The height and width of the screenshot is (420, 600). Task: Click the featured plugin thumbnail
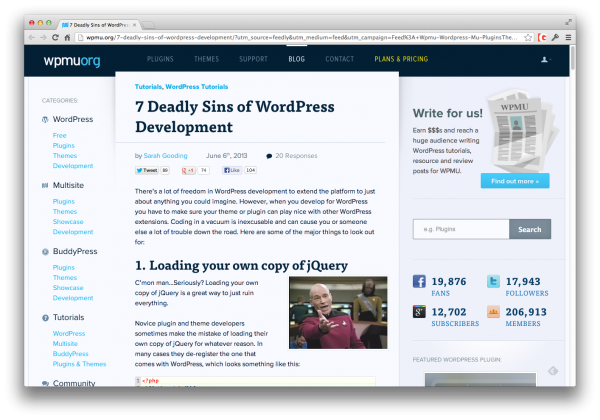click(480, 379)
